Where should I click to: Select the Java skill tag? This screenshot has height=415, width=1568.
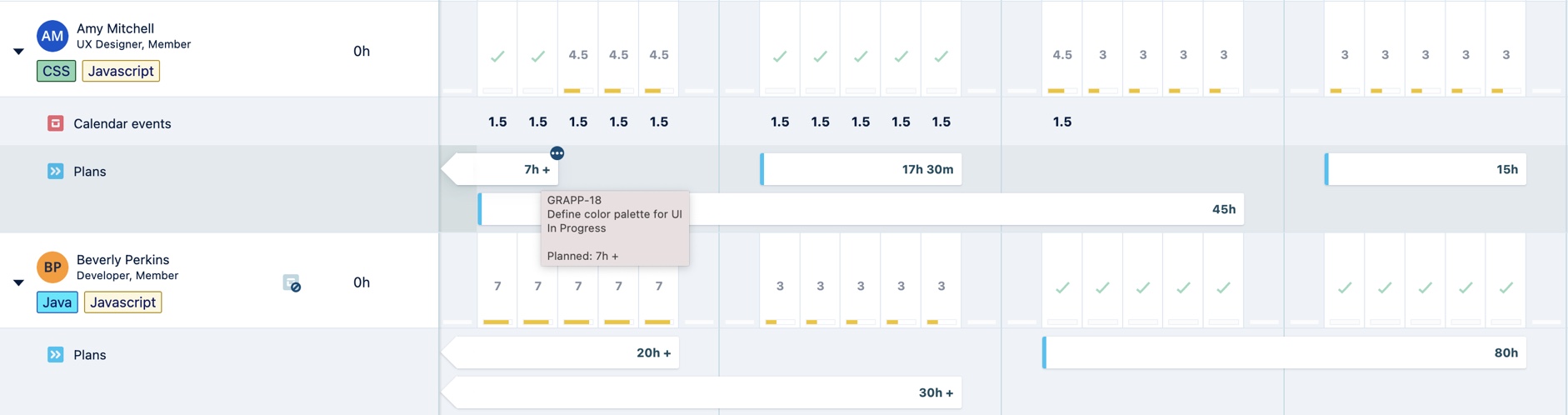pos(57,302)
